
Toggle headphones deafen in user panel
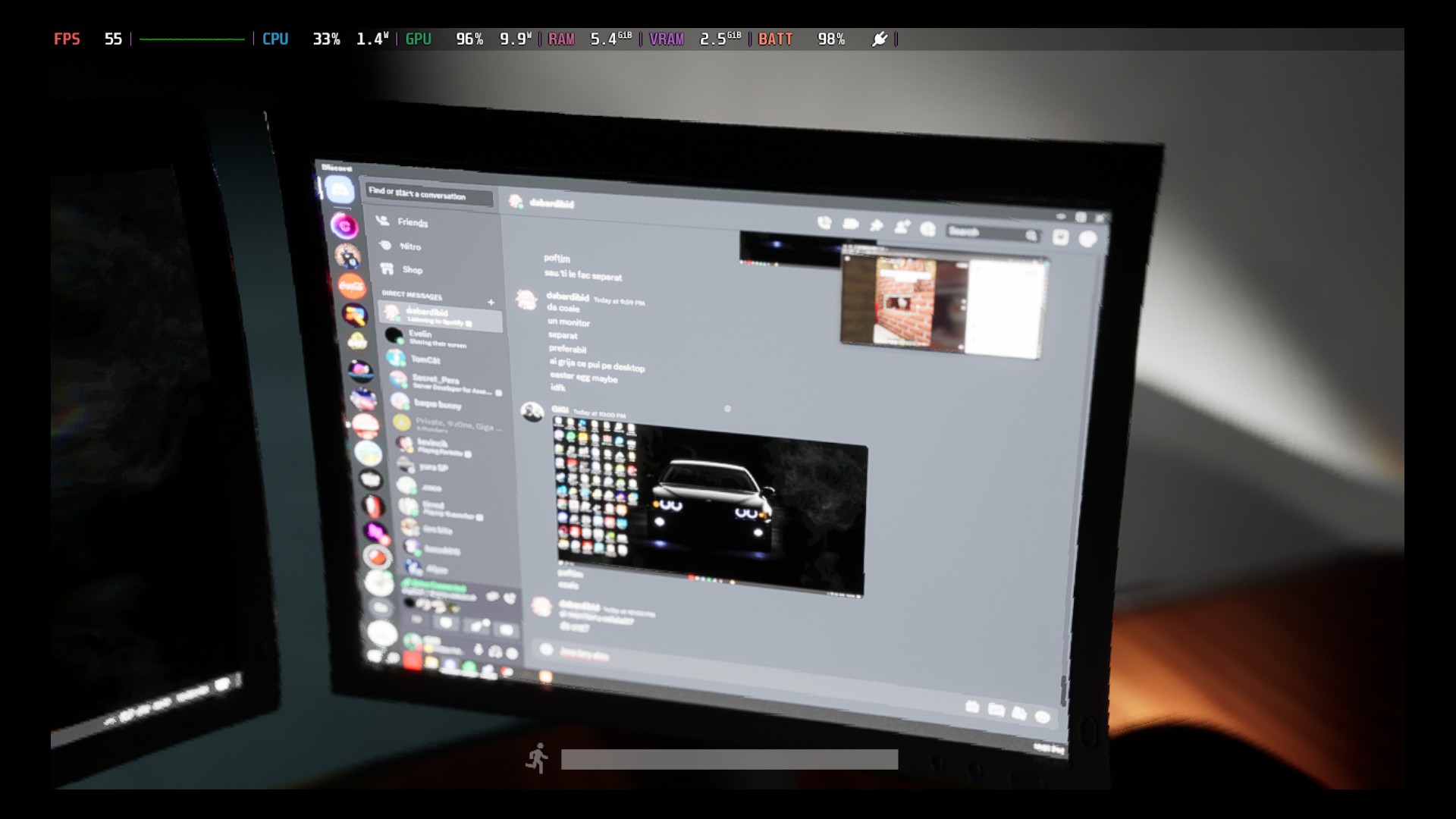tap(495, 651)
